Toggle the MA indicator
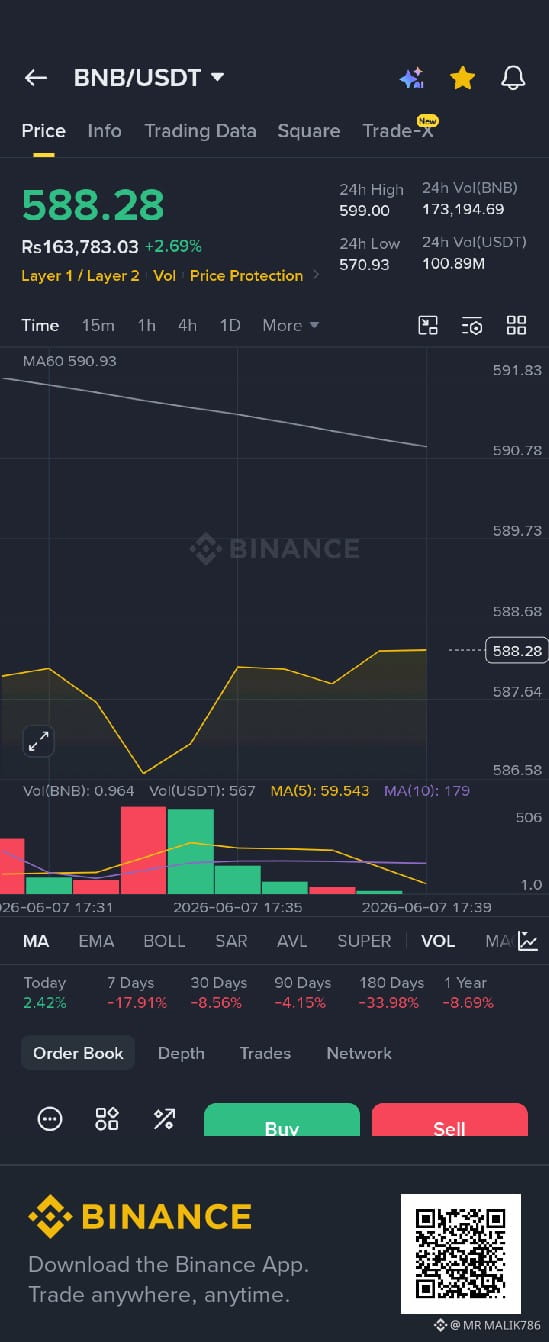Screen dimensions: 549x1342 (36, 941)
